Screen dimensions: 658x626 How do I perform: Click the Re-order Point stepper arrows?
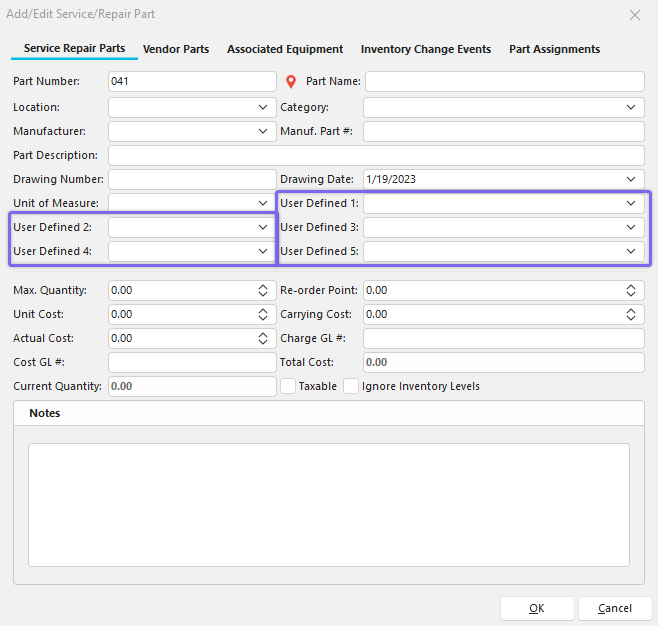coord(631,290)
